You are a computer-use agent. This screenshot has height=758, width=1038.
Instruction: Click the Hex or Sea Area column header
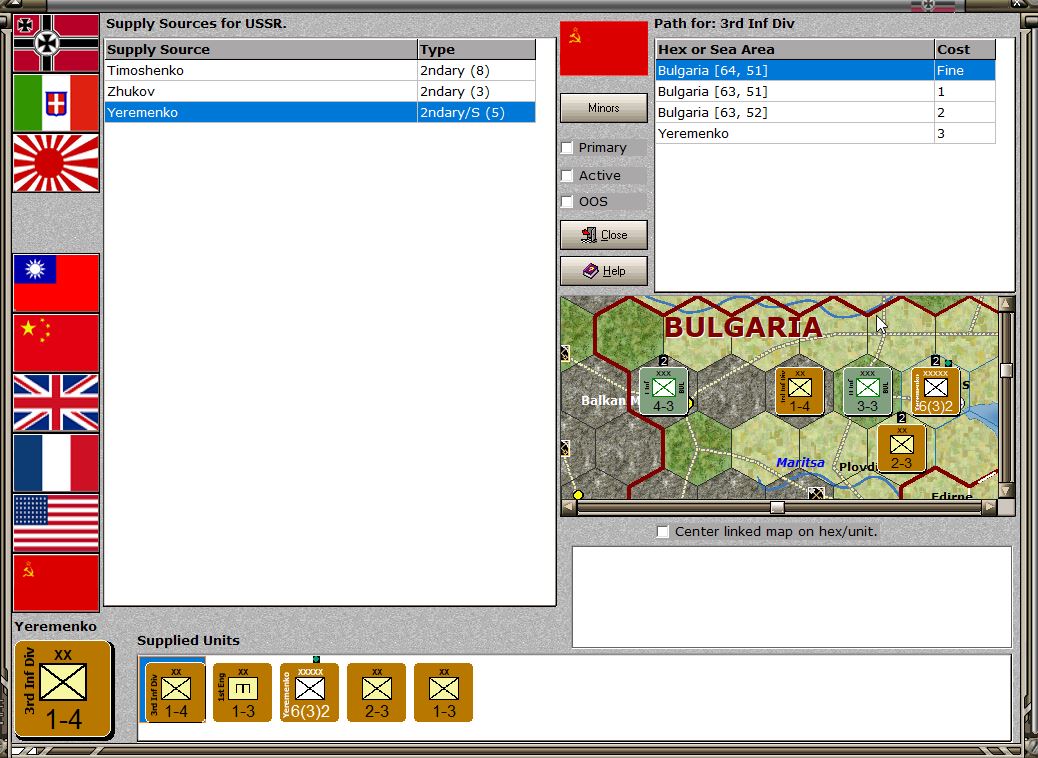(x=794, y=50)
